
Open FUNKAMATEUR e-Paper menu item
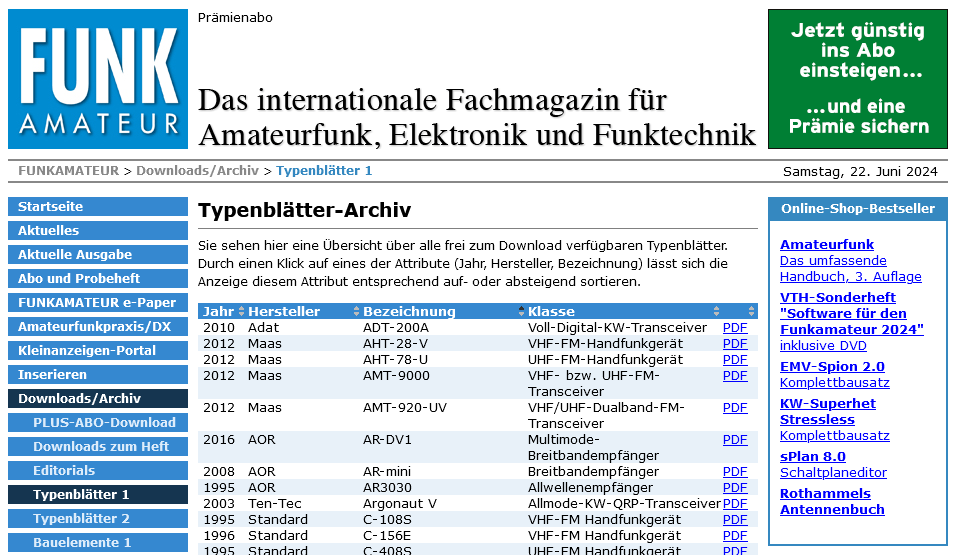(x=98, y=302)
